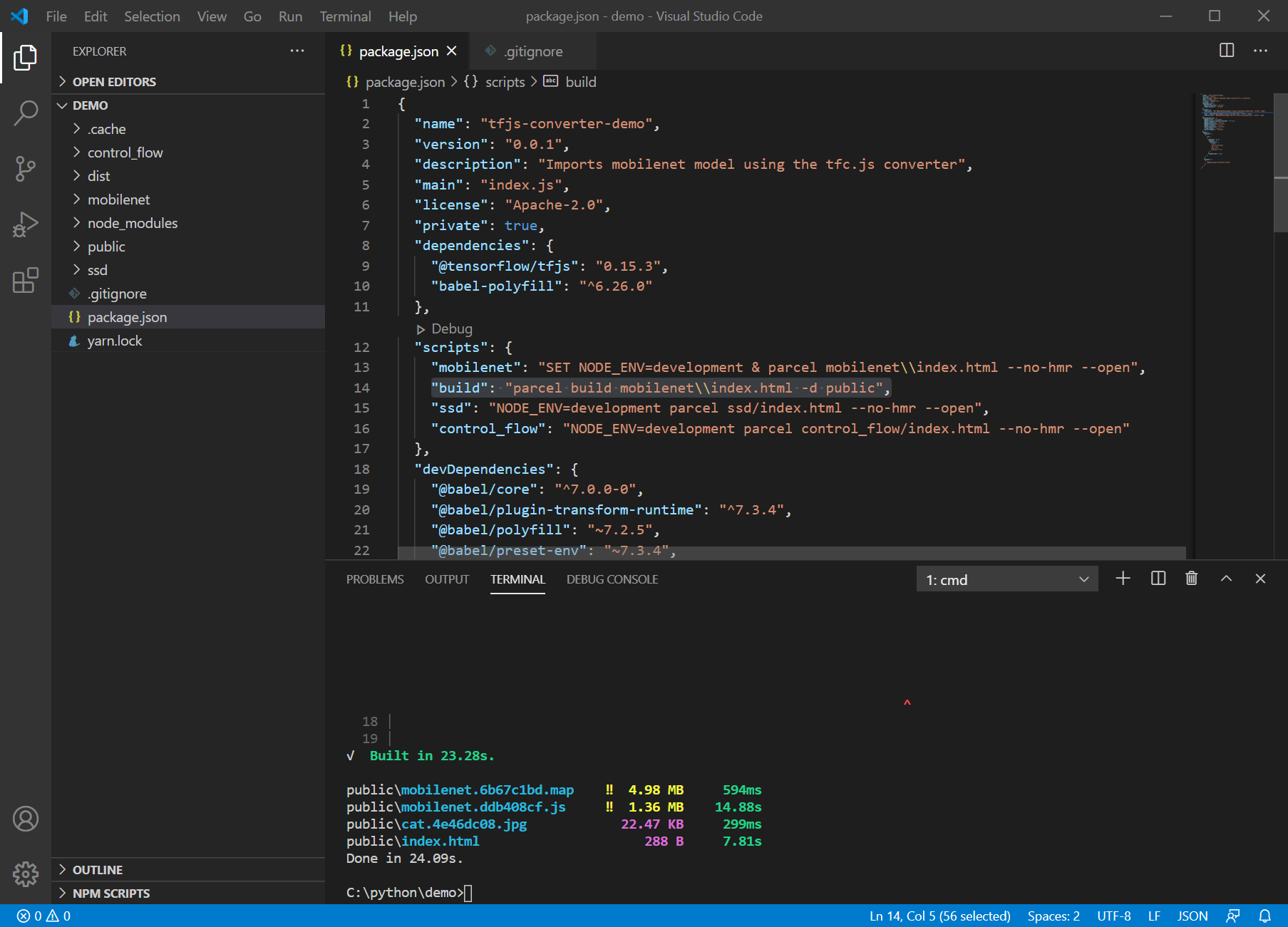Select package.json in the explorer tree
Screen dimensions: 1288x927
188,317
